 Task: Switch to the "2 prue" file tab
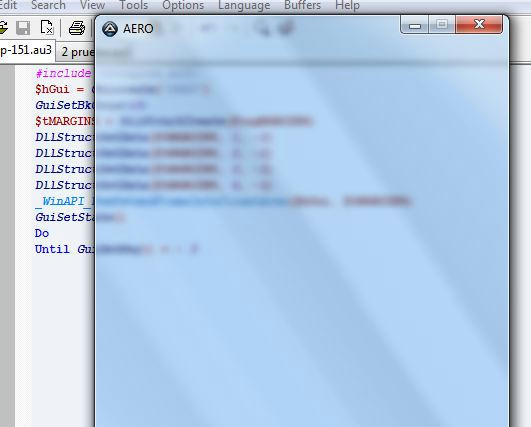pos(76,52)
